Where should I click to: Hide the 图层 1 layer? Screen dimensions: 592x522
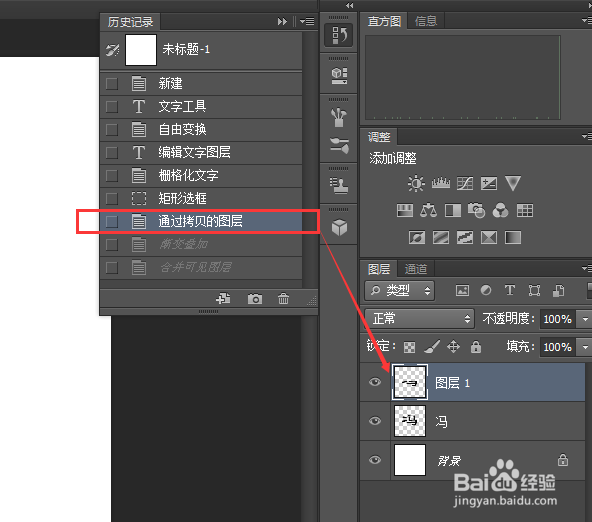(x=375, y=382)
